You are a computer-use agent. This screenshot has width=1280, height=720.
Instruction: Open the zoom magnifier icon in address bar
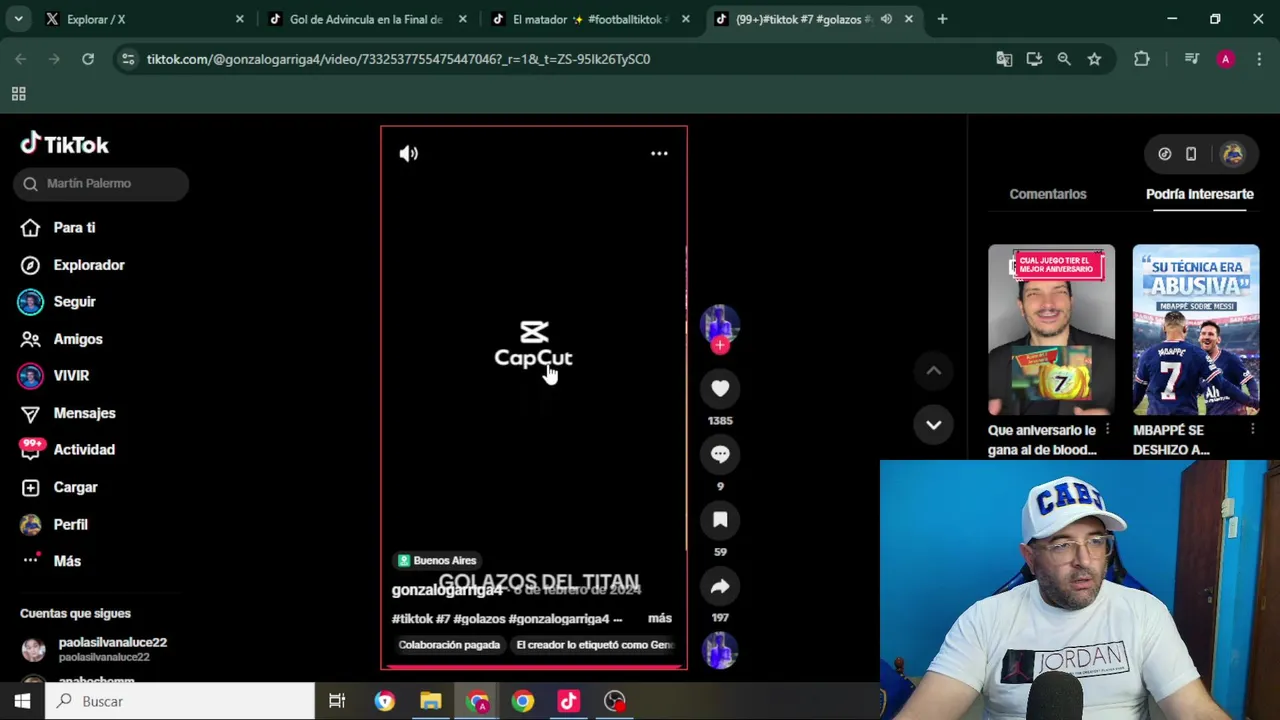(x=1064, y=59)
